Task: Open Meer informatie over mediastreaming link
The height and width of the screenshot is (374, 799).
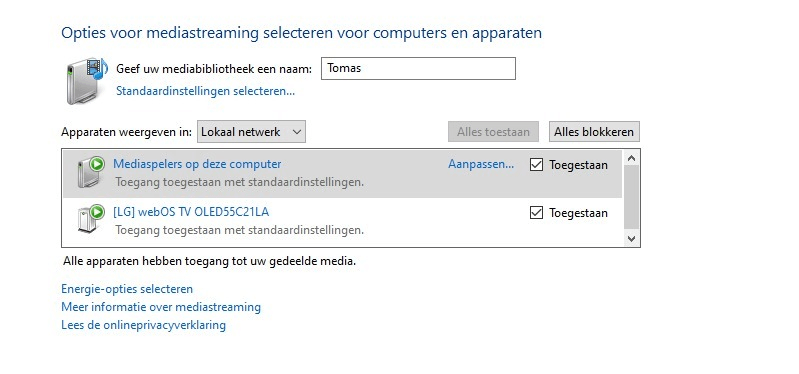Action: pyautogui.click(x=161, y=307)
